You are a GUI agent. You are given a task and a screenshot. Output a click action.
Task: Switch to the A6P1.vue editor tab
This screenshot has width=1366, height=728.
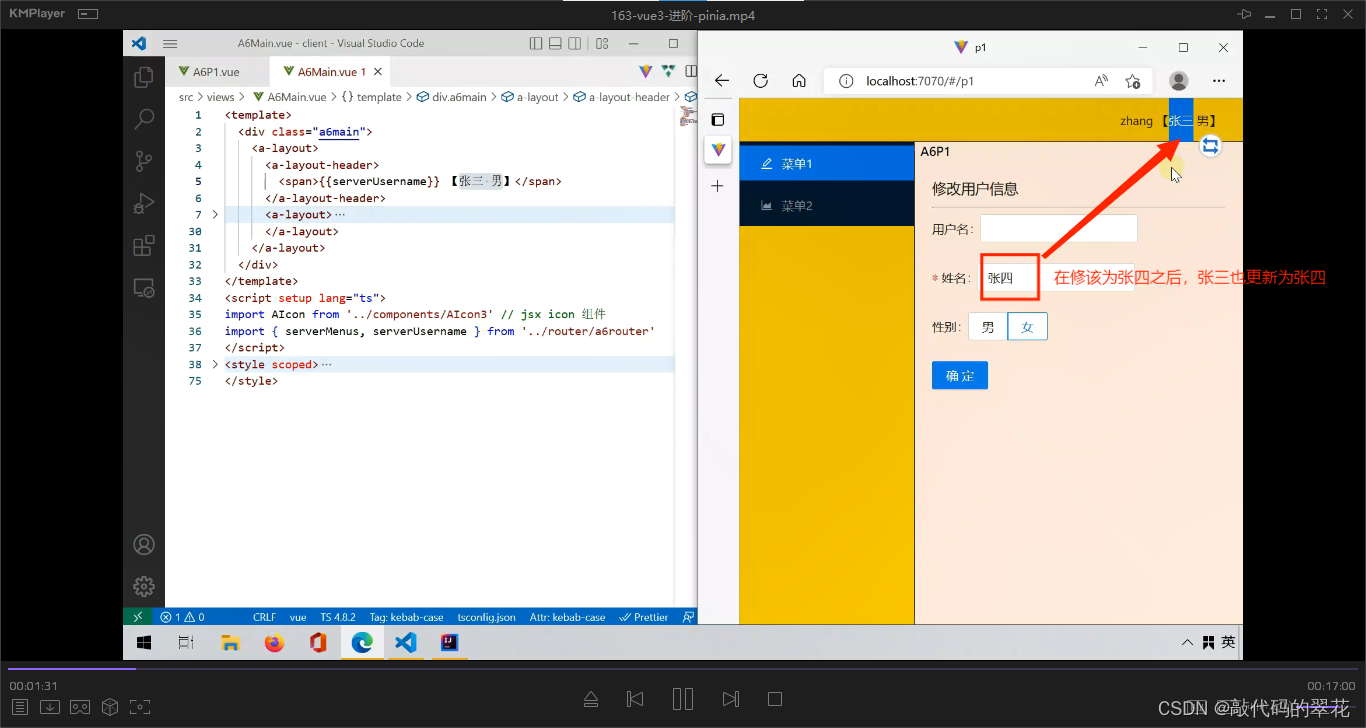217,72
